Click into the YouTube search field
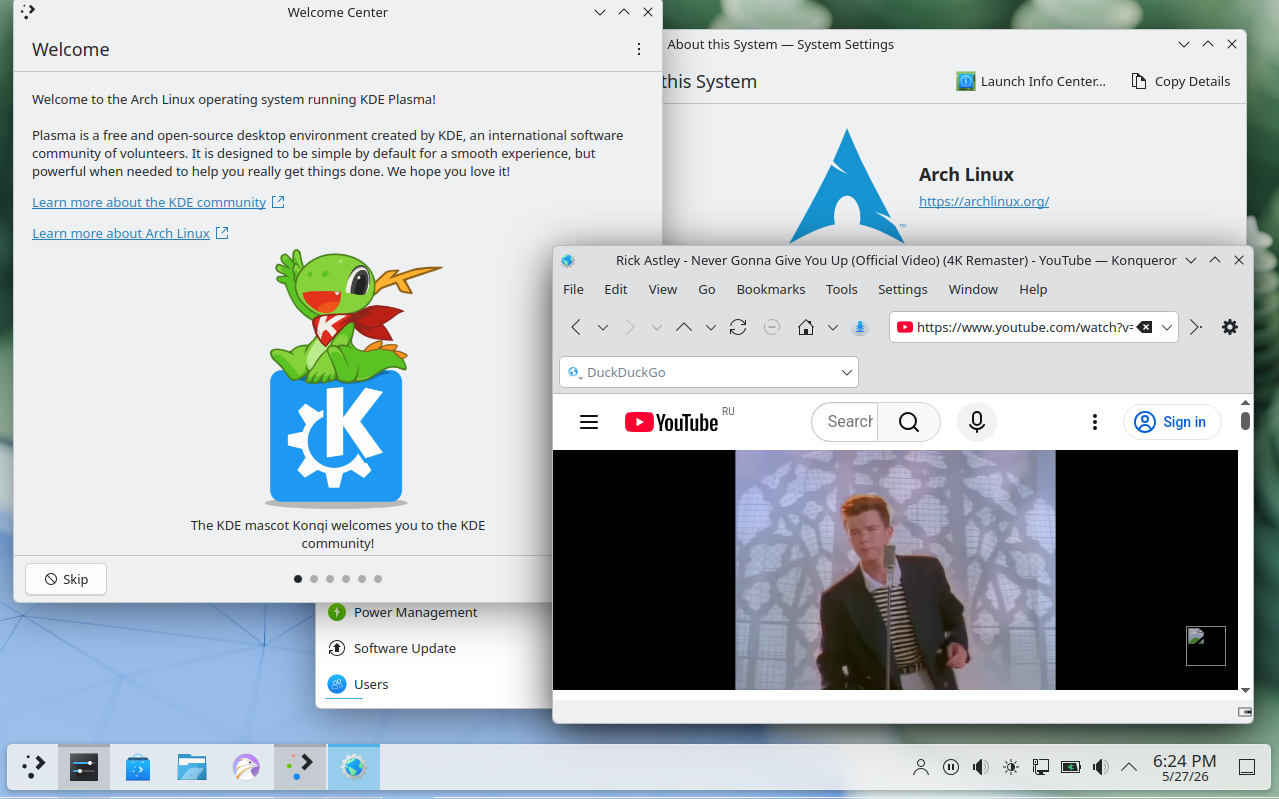The width and height of the screenshot is (1279, 799). (845, 422)
